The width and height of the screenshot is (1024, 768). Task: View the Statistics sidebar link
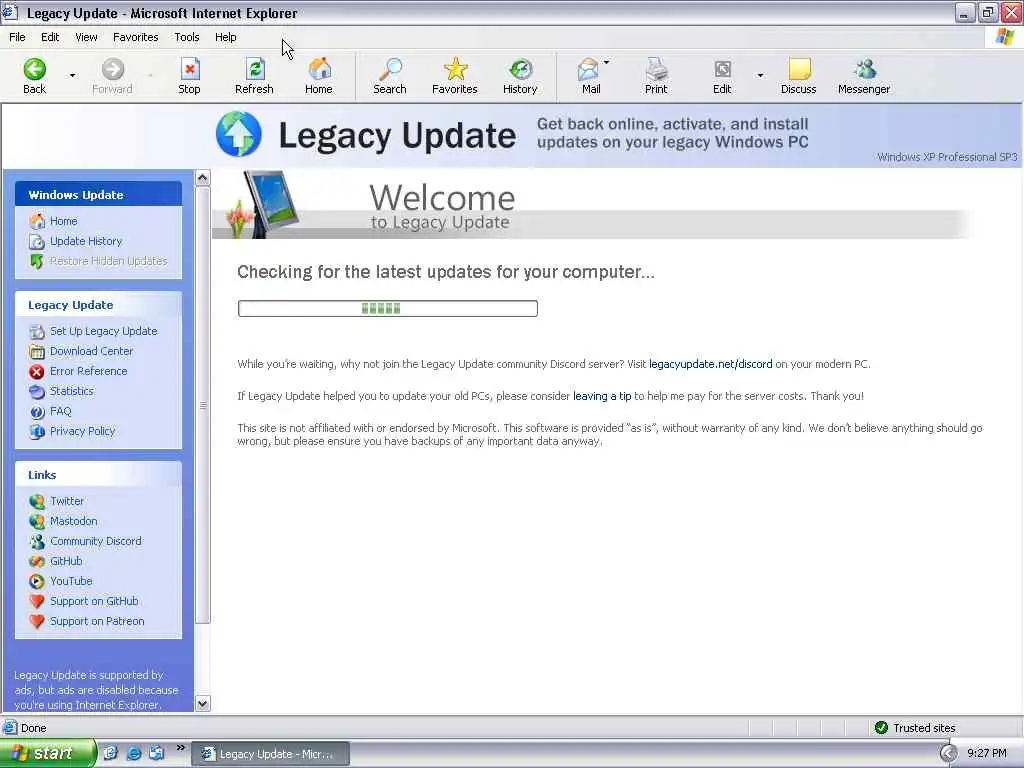(71, 391)
